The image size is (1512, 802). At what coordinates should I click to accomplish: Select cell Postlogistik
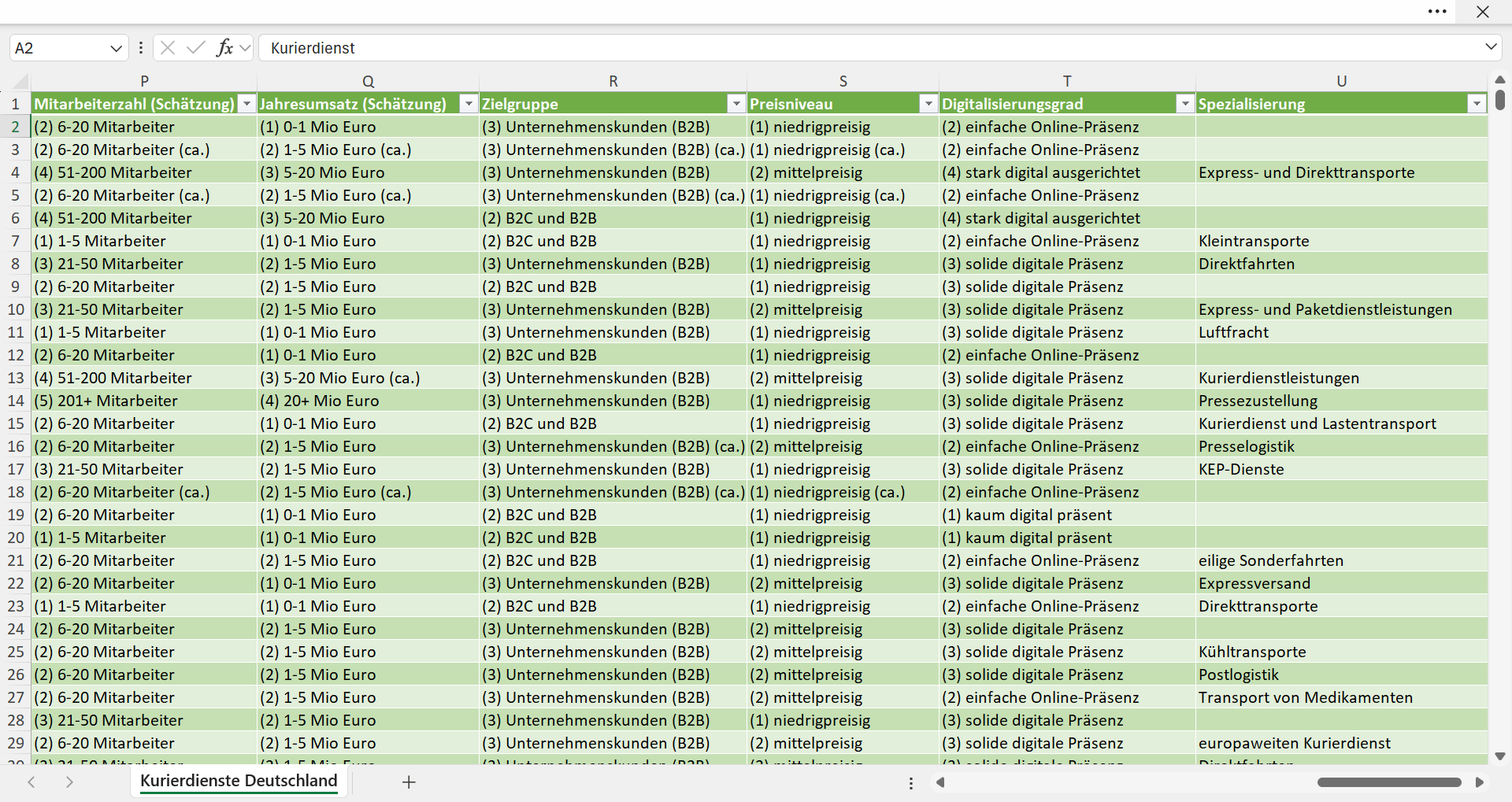coord(1341,674)
